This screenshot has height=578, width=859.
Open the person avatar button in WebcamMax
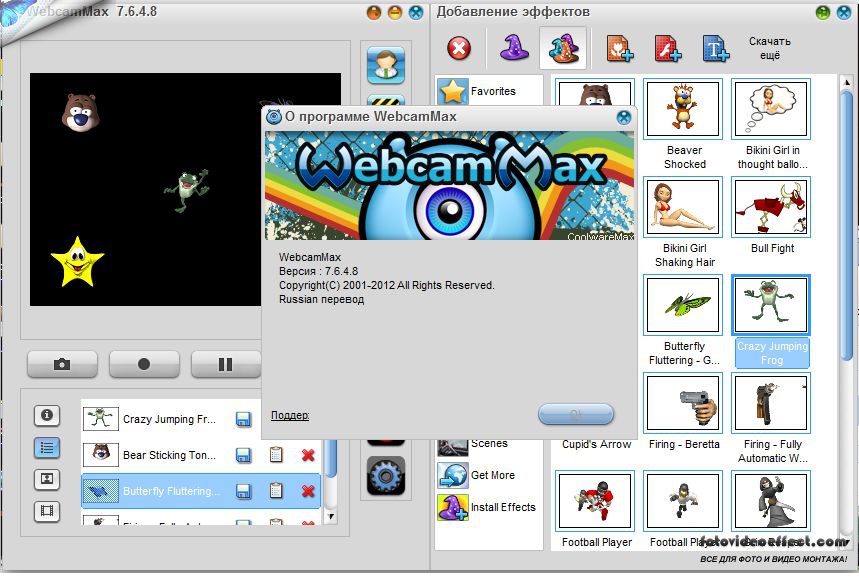point(386,65)
